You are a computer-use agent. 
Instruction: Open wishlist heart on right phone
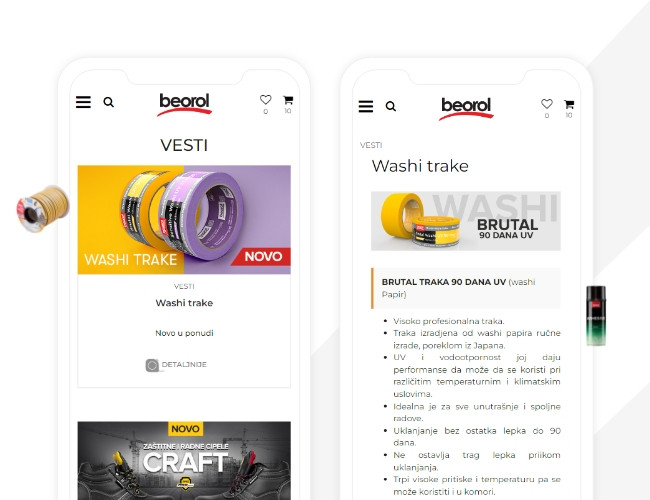coord(547,104)
